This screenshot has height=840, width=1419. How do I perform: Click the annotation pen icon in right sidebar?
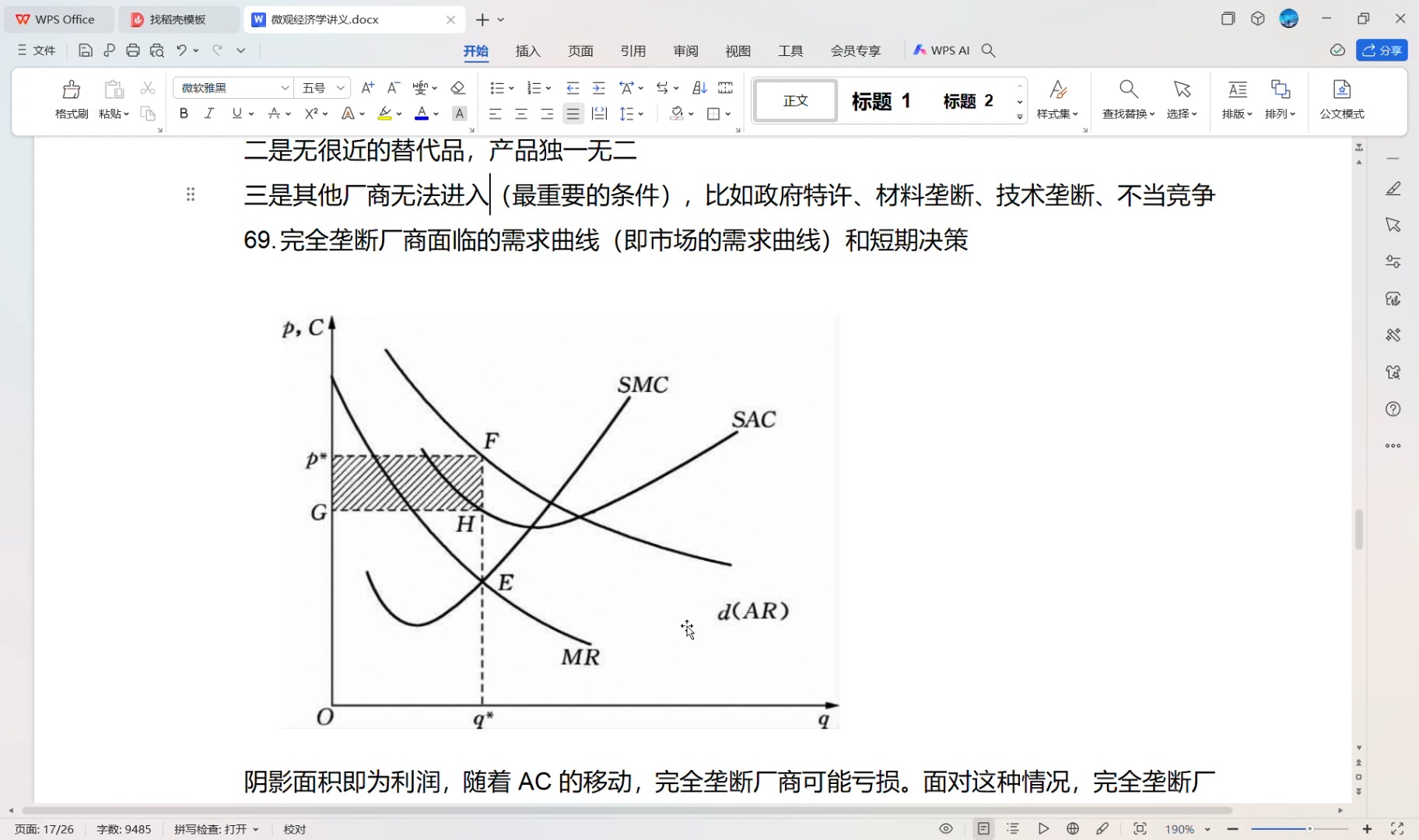tap(1393, 187)
